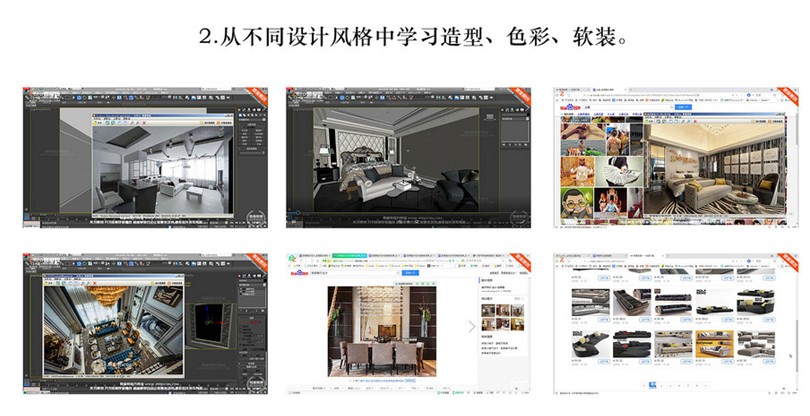Open the gray modular sofa thumbnail in the last row

point(756,344)
